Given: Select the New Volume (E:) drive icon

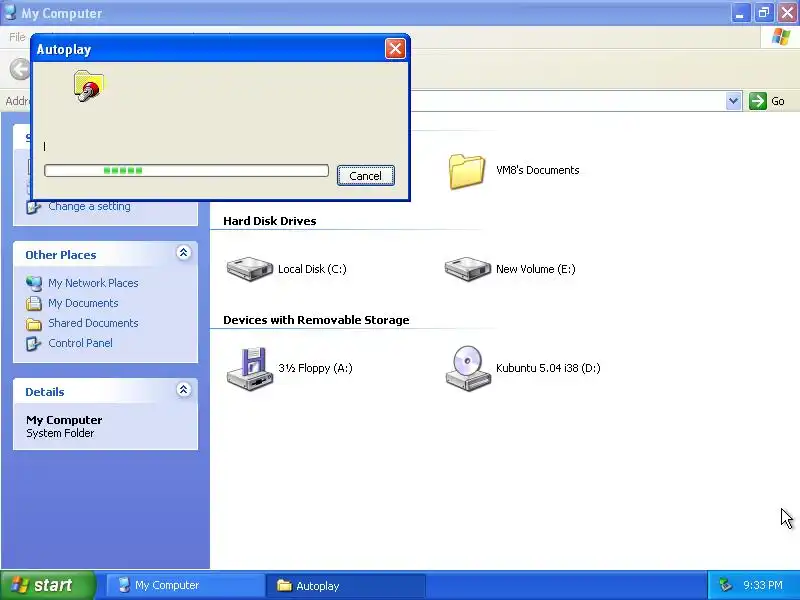Looking at the screenshot, I should click(x=467, y=269).
